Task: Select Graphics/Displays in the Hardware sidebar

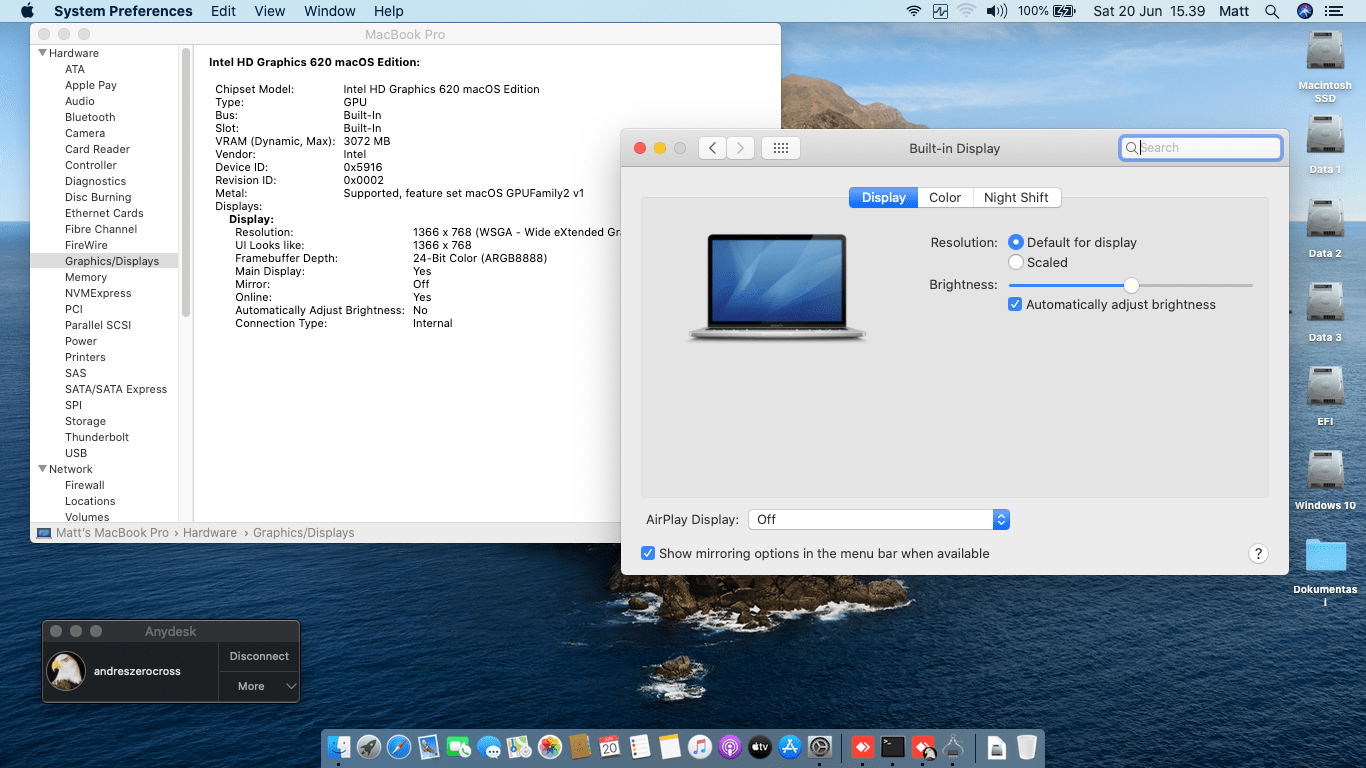Action: [x=112, y=260]
